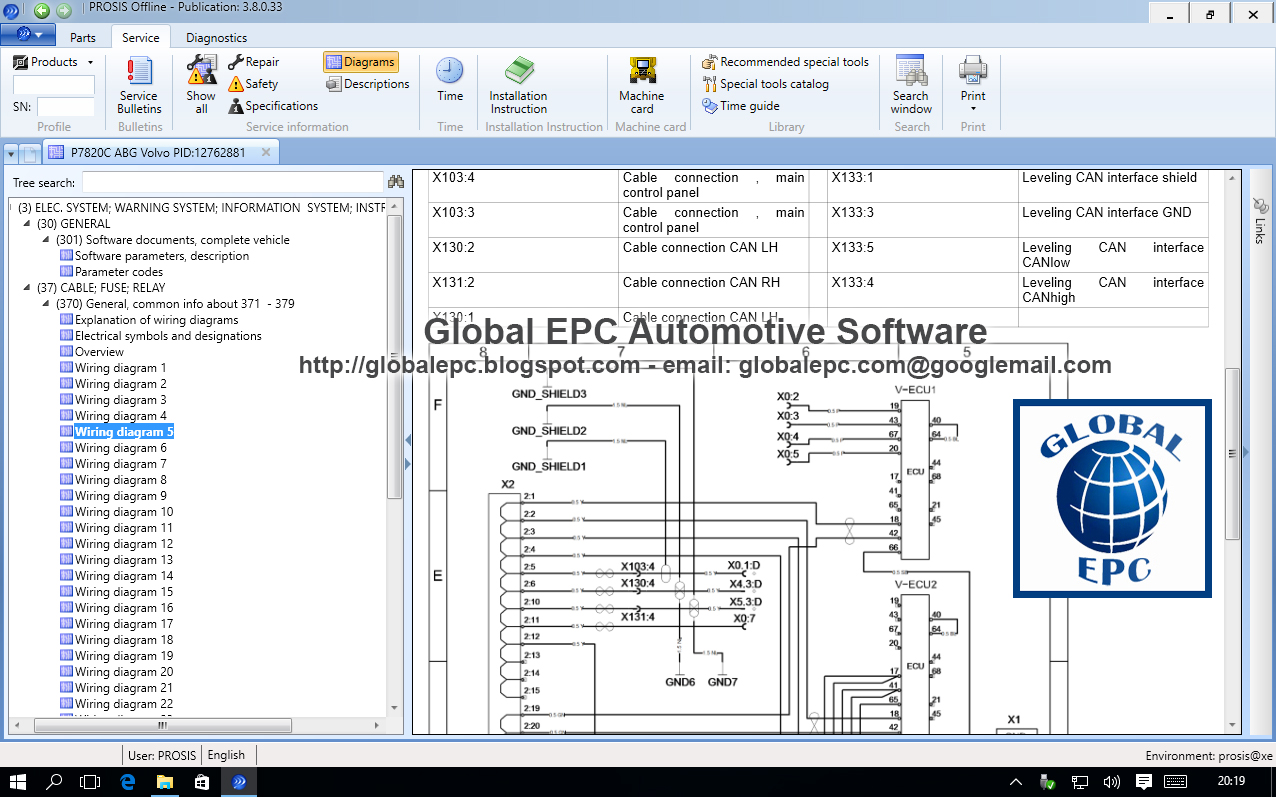Collapse (37) CABLE; FUSE; RELAY node
The image size is (1276, 797).
[27, 288]
